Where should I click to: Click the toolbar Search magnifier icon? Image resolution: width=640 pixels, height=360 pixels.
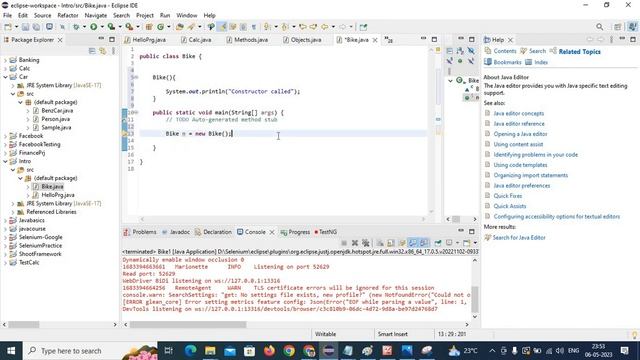599,27
